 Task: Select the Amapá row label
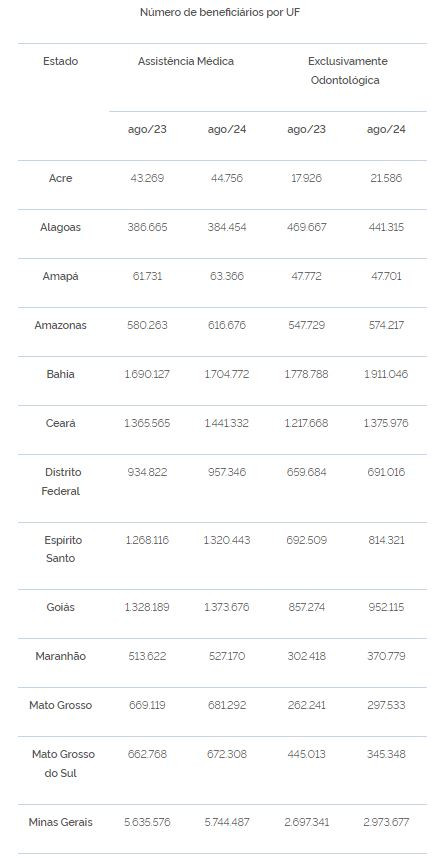coord(61,276)
